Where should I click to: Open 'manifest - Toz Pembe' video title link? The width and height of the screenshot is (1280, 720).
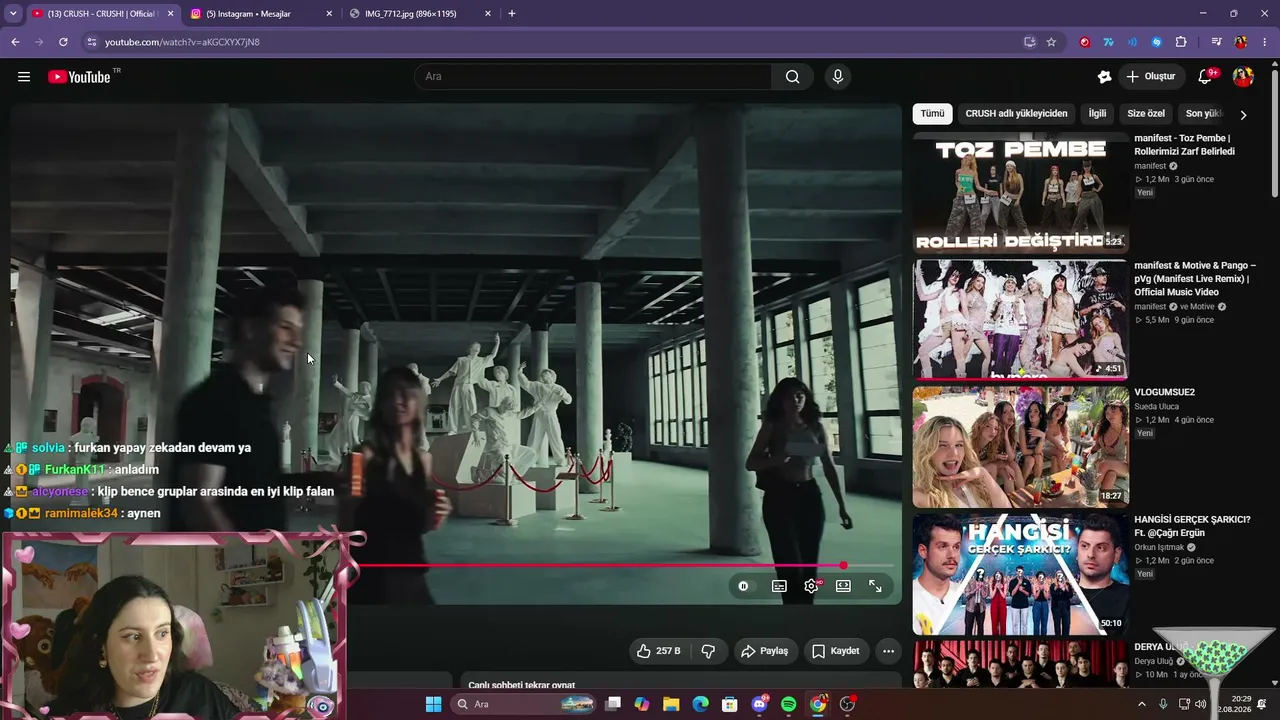tap(1184, 145)
